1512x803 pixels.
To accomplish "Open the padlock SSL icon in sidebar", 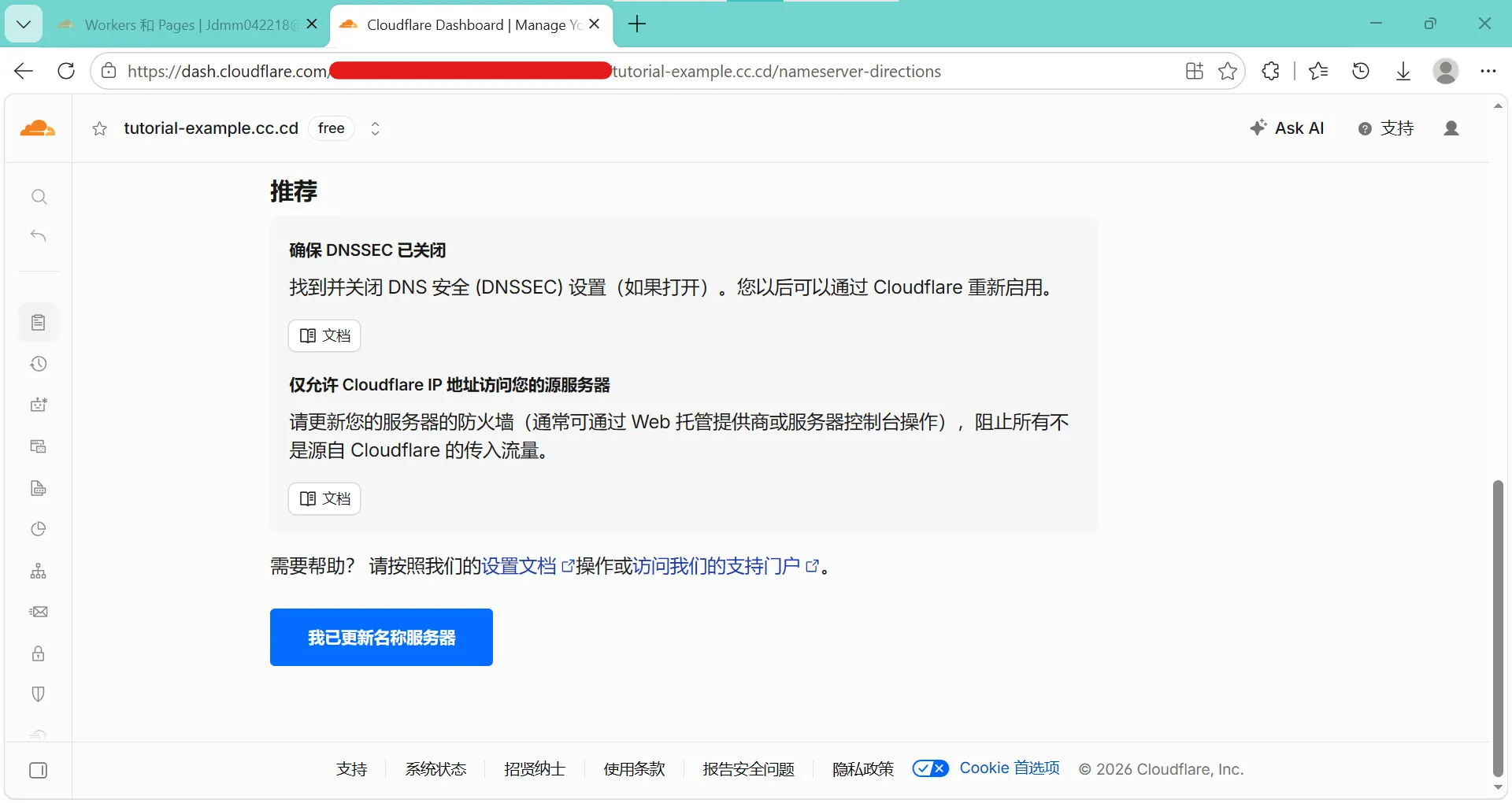I will click(39, 653).
